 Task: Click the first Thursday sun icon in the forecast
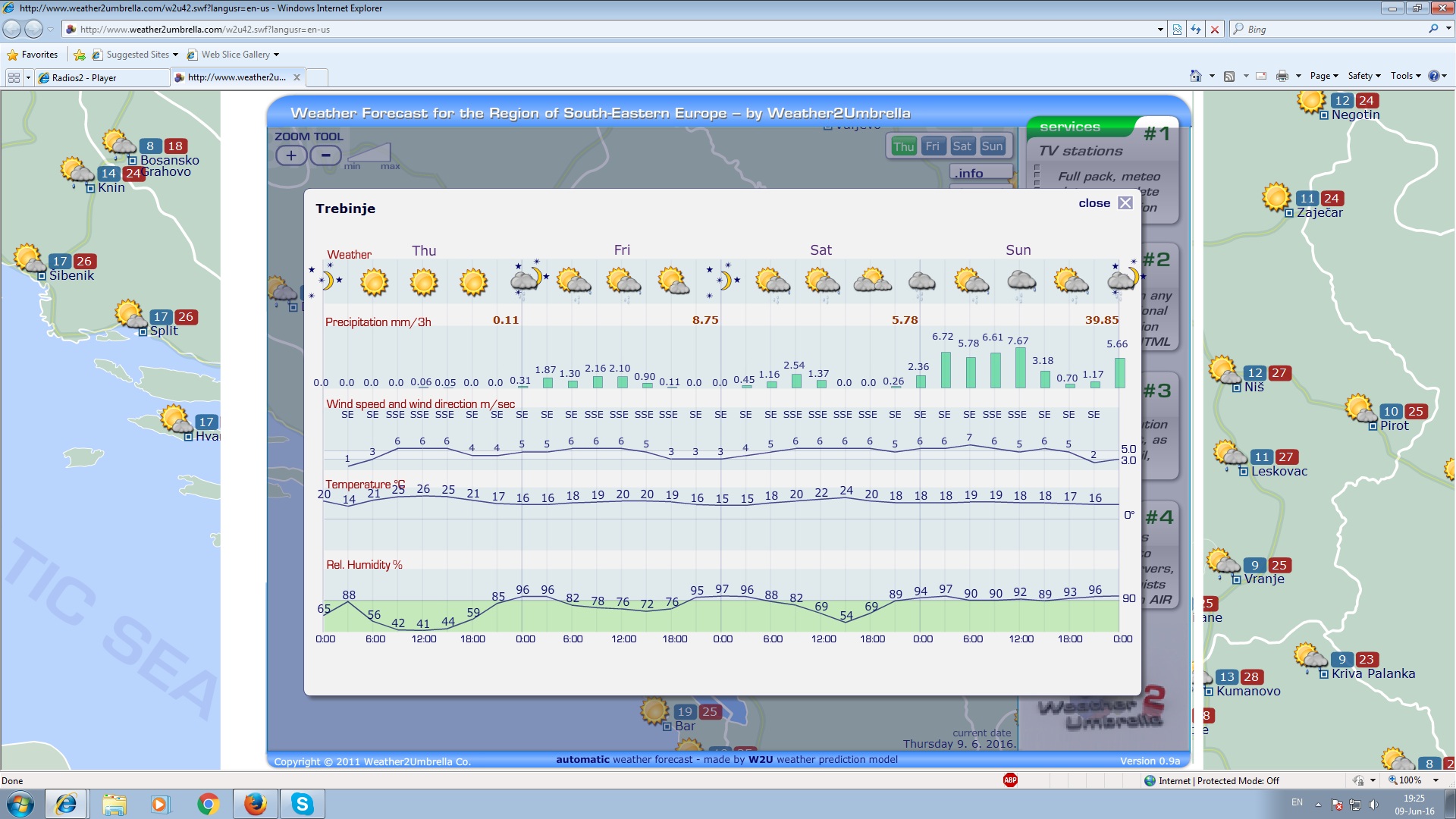[x=374, y=282]
